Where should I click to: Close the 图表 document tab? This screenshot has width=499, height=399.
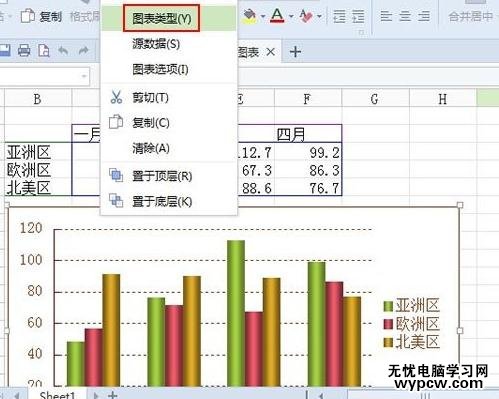[x=271, y=52]
